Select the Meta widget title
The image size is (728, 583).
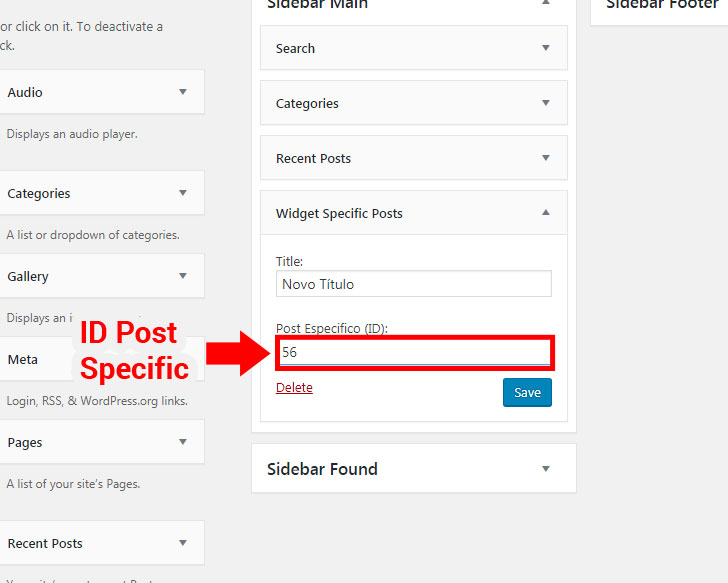click(23, 360)
